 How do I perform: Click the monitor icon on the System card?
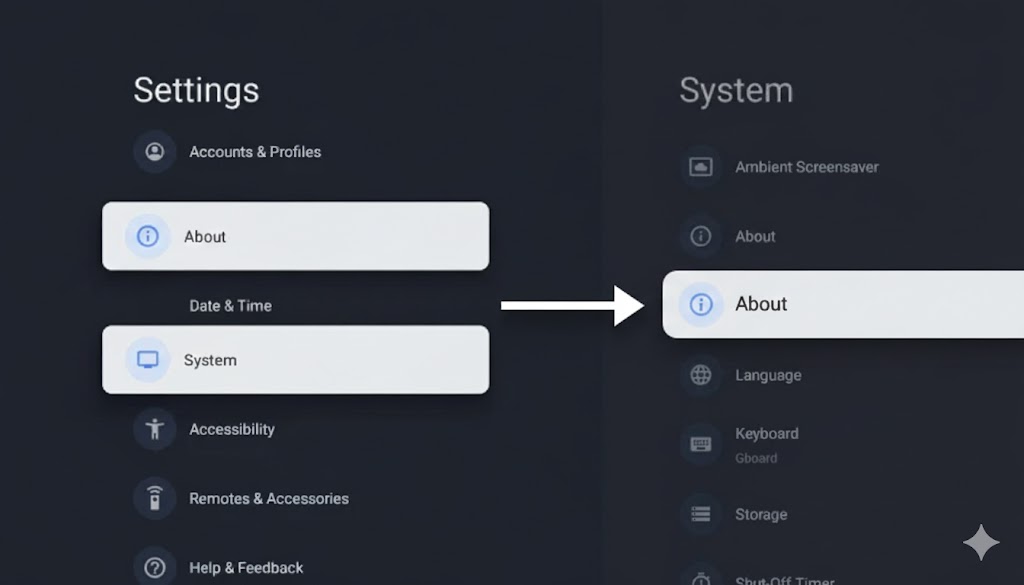pos(148,360)
